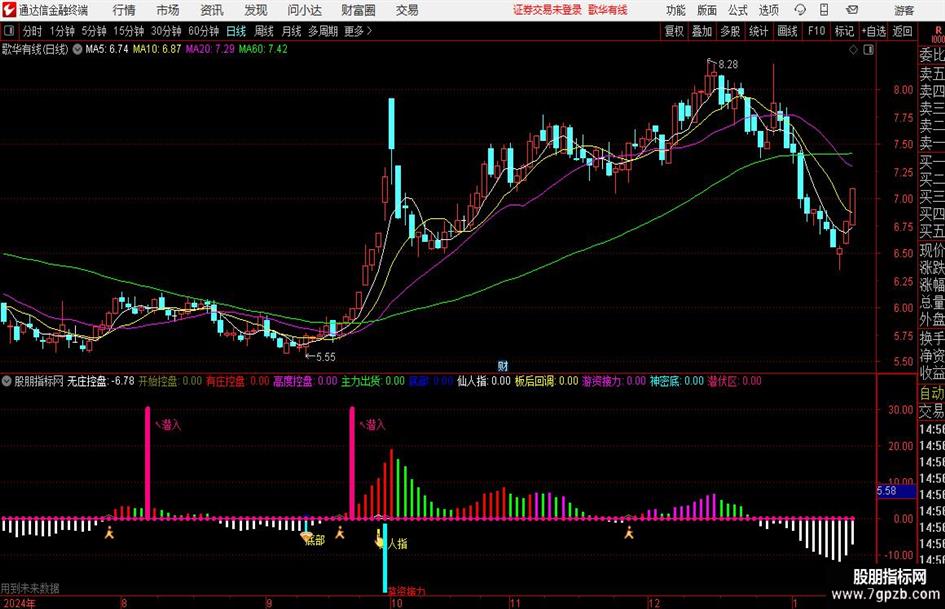Click the MA5: 6.74 value
This screenshot has height=609, width=945.
click(107, 49)
